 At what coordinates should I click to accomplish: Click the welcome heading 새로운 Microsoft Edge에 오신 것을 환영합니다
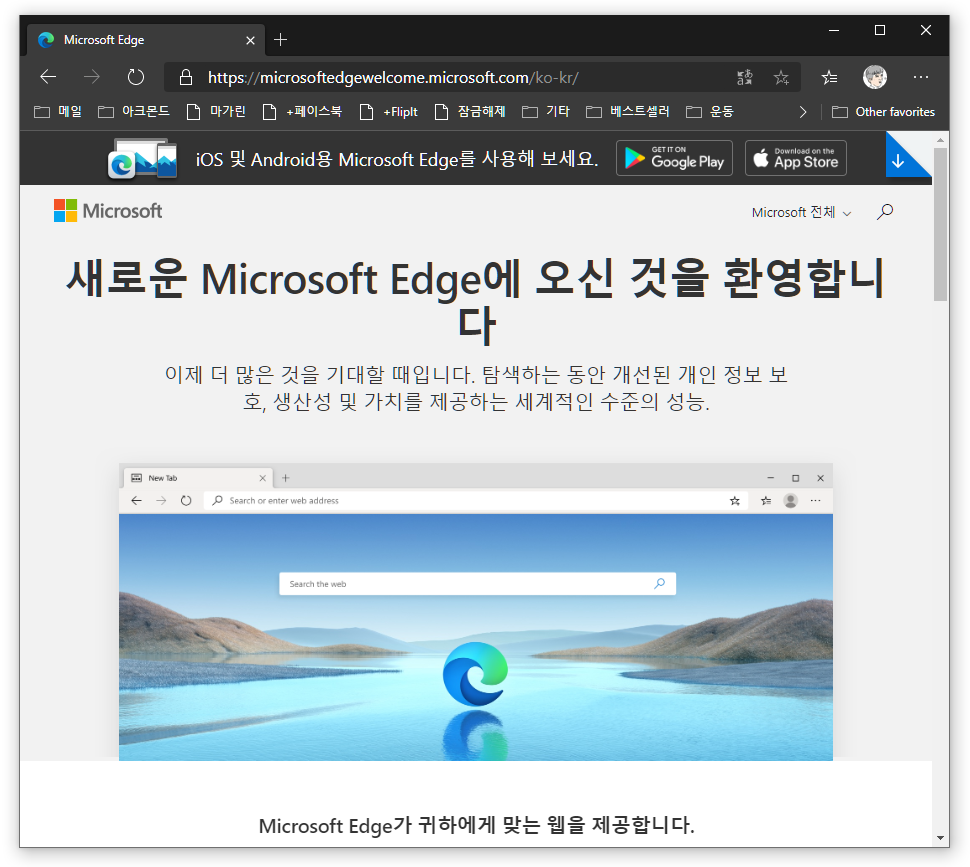(476, 301)
